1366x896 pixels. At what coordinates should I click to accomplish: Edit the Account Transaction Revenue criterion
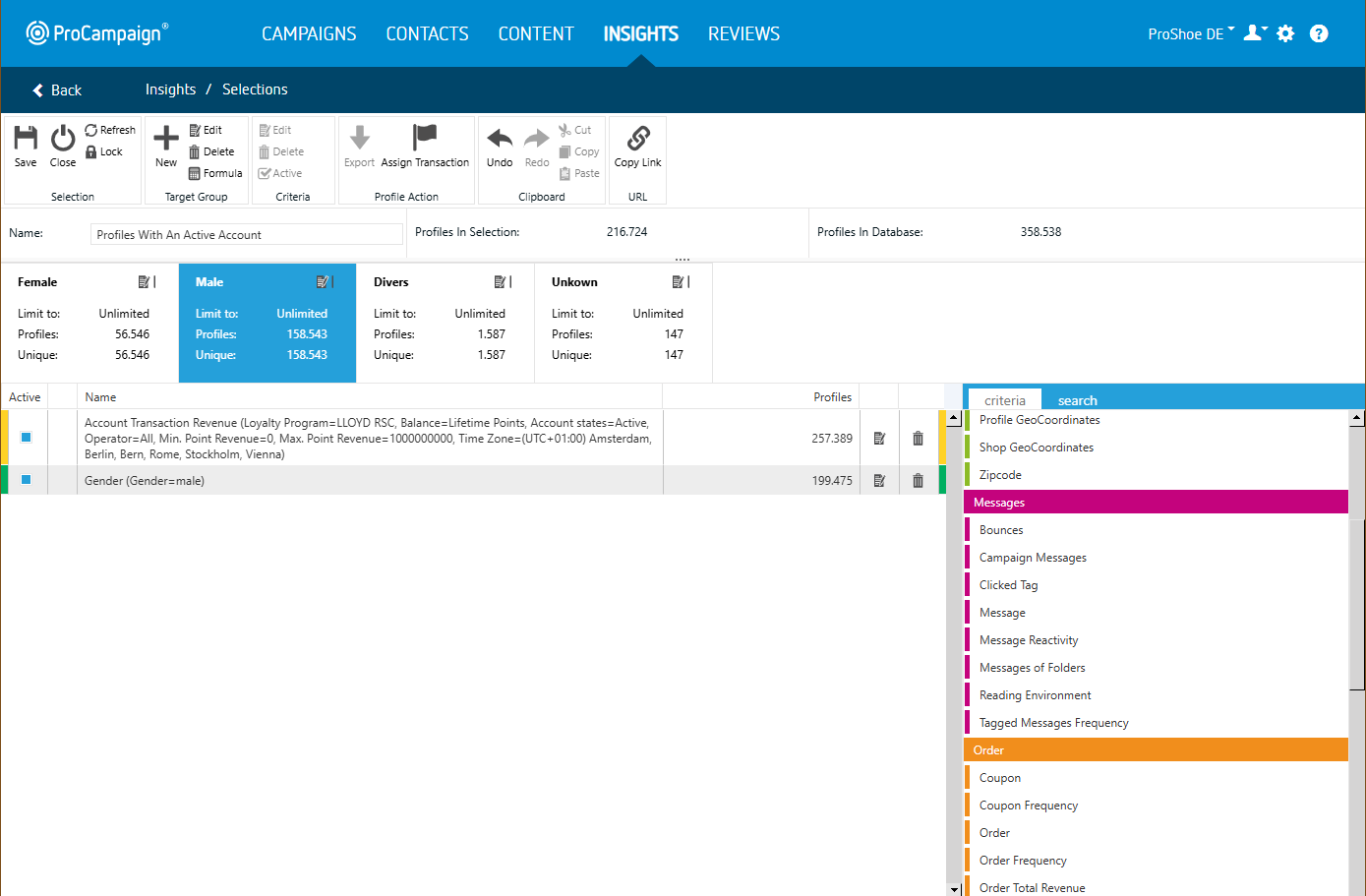tap(879, 439)
